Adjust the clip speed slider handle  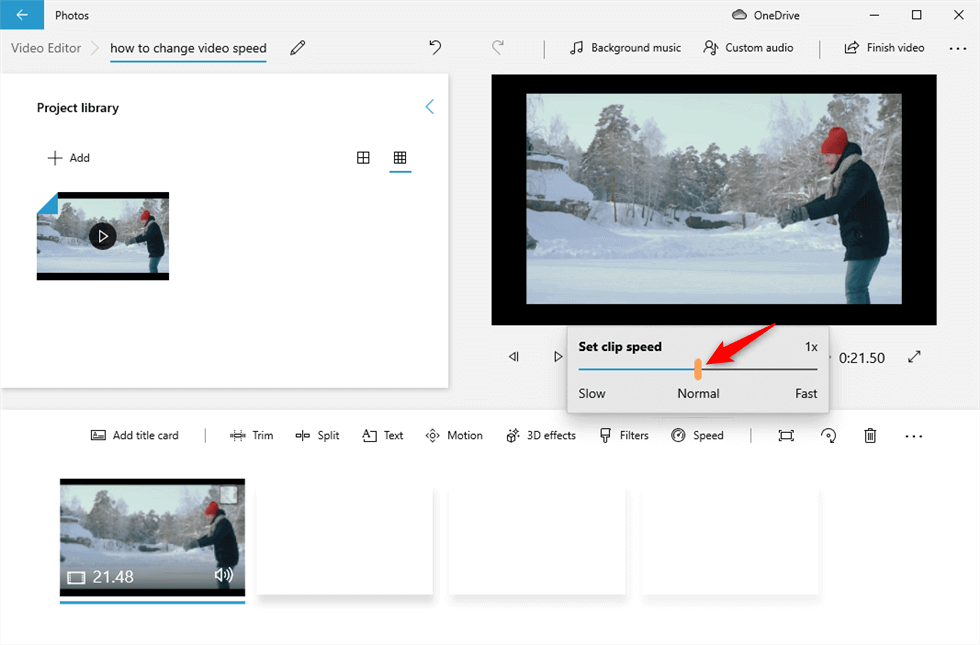point(698,369)
